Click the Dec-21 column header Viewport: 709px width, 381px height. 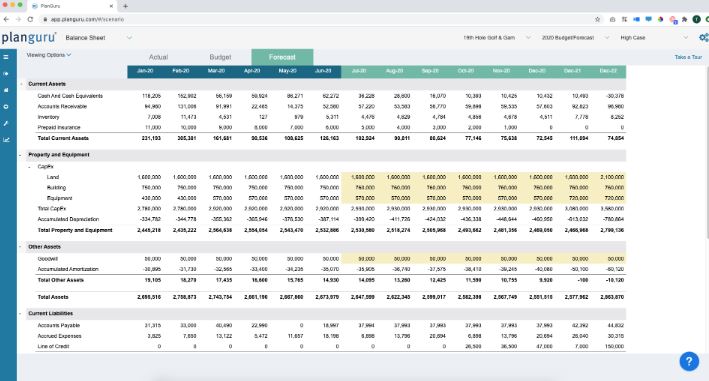572,71
